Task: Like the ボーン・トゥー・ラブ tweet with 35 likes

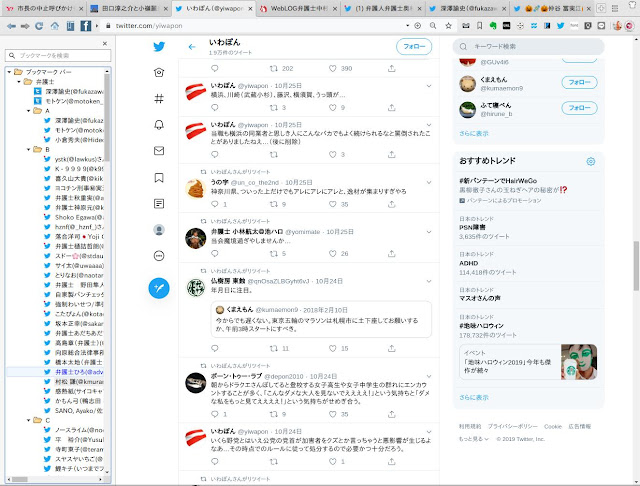Action: point(333,414)
